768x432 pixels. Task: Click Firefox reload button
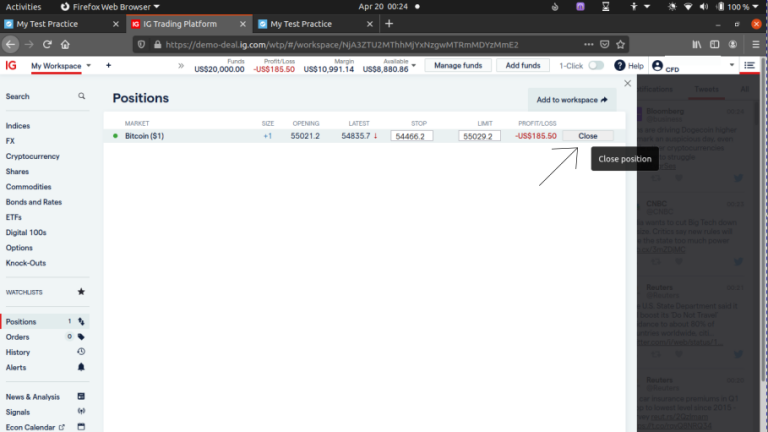point(47,45)
